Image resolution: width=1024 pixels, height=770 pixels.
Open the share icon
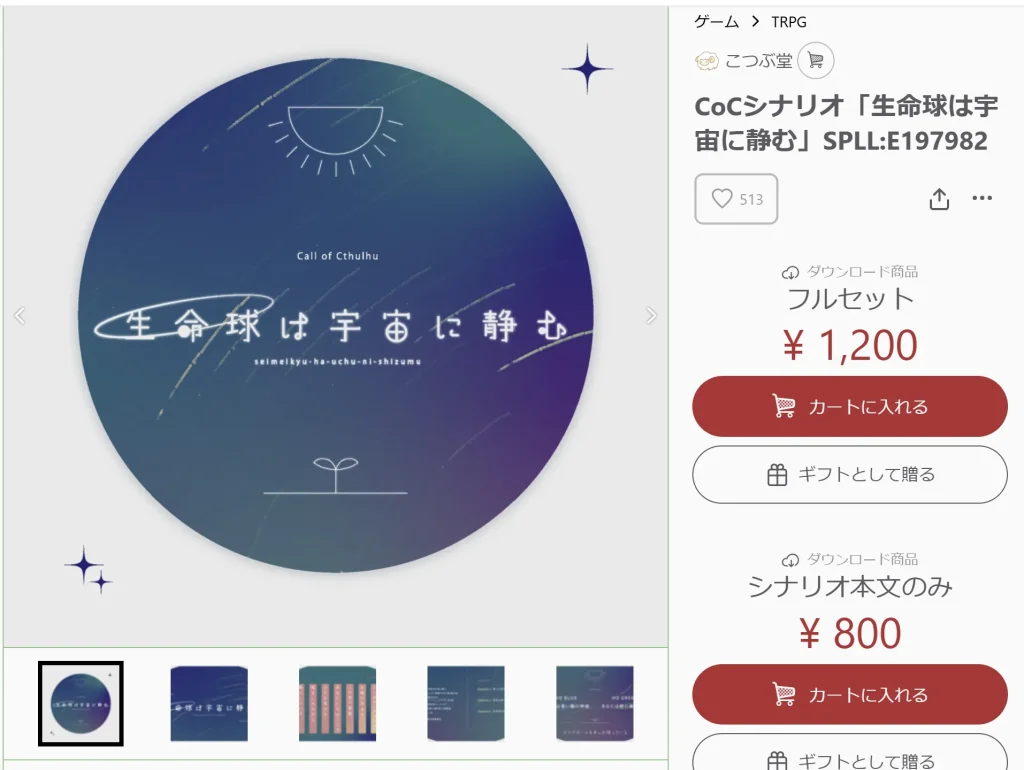(939, 199)
